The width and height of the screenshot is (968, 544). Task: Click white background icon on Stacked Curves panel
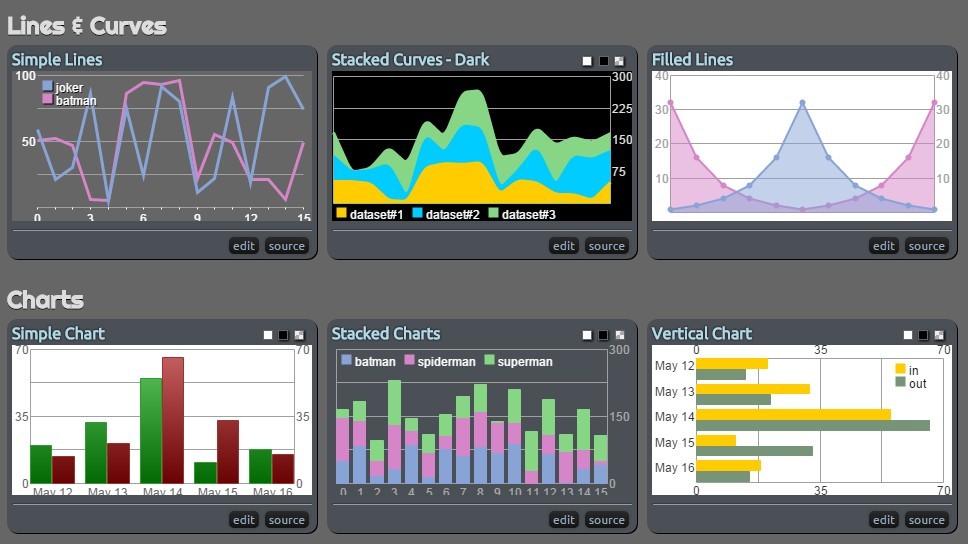587,61
